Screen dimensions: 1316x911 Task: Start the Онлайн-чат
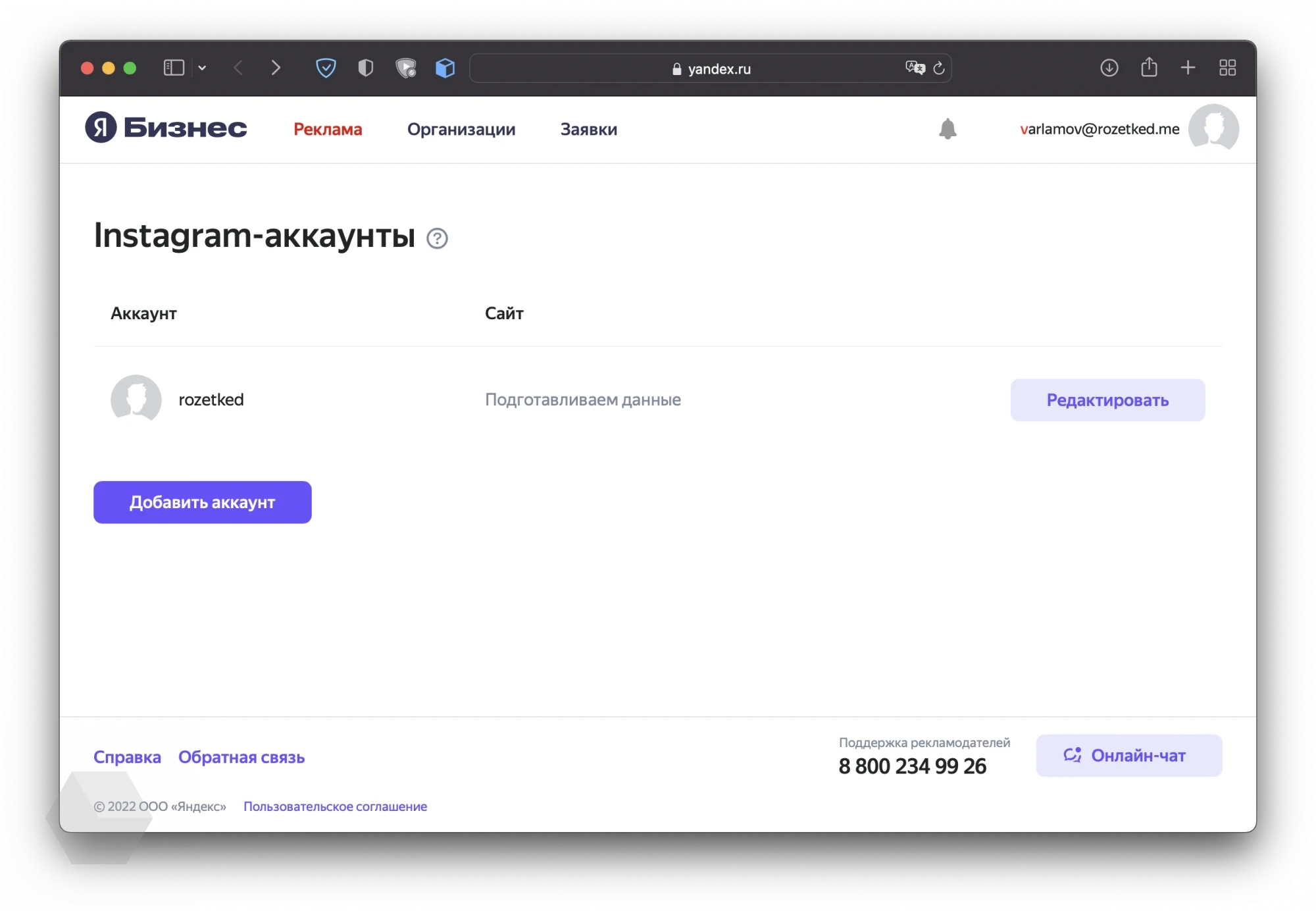point(1129,756)
